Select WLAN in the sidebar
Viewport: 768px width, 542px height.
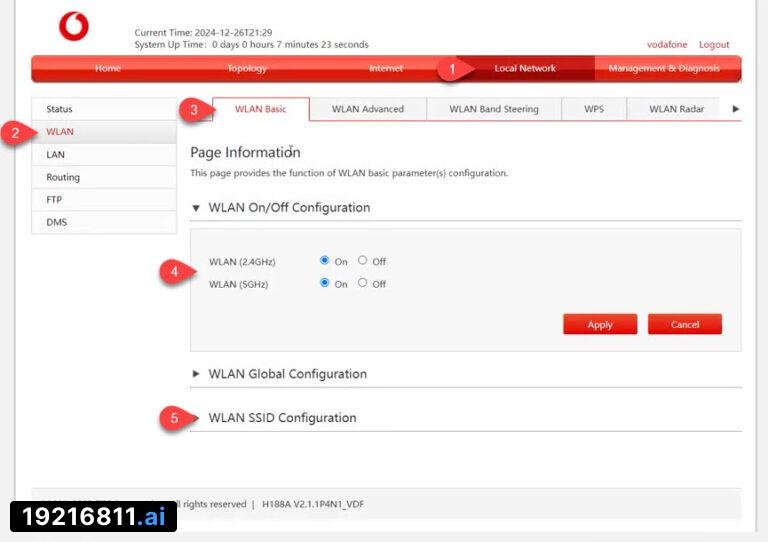coord(104,132)
